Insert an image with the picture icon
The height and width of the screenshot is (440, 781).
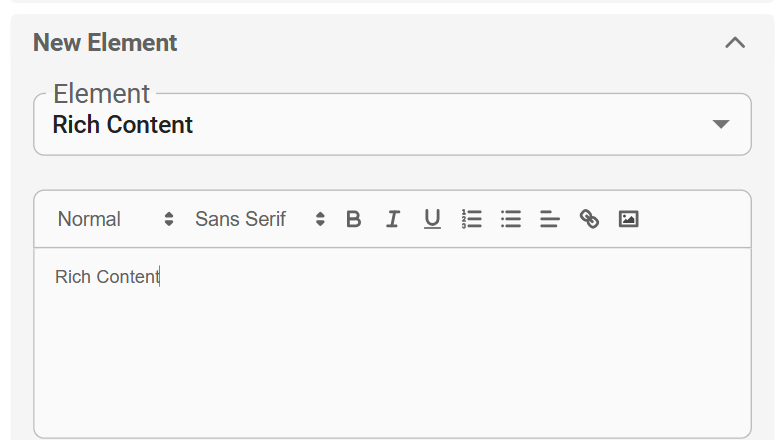pyautogui.click(x=629, y=219)
